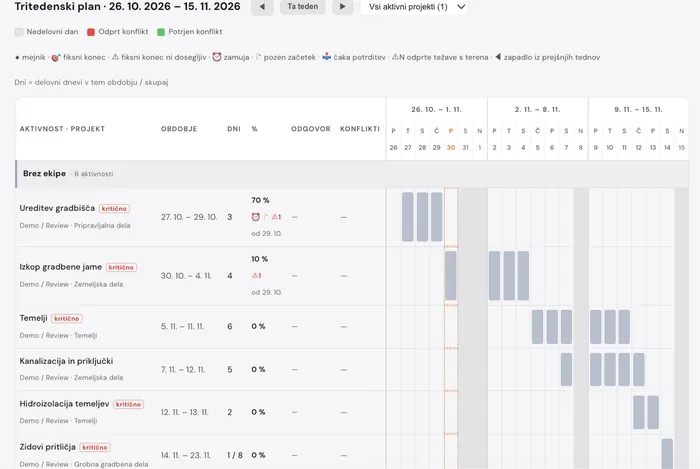Click the Kanalizacija in priključki Gantt bar for 7. 11.
The image size is (700, 469).
pos(566,369)
